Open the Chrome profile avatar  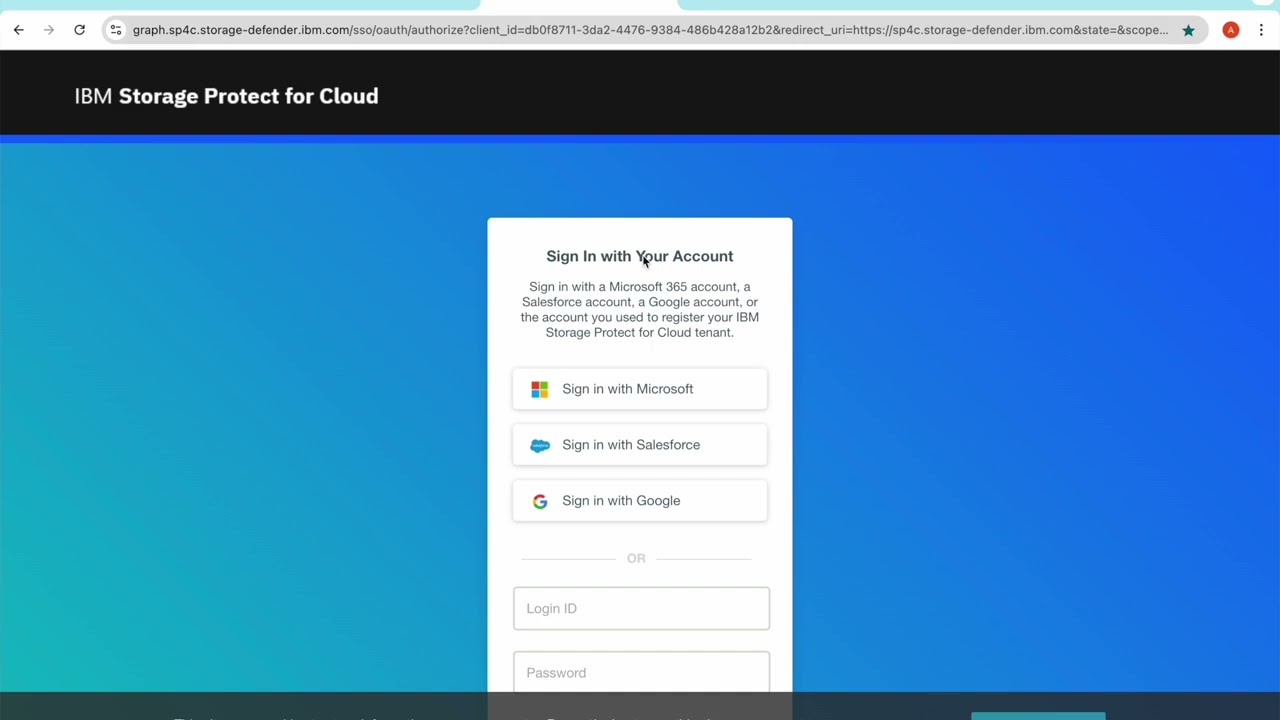point(1231,30)
